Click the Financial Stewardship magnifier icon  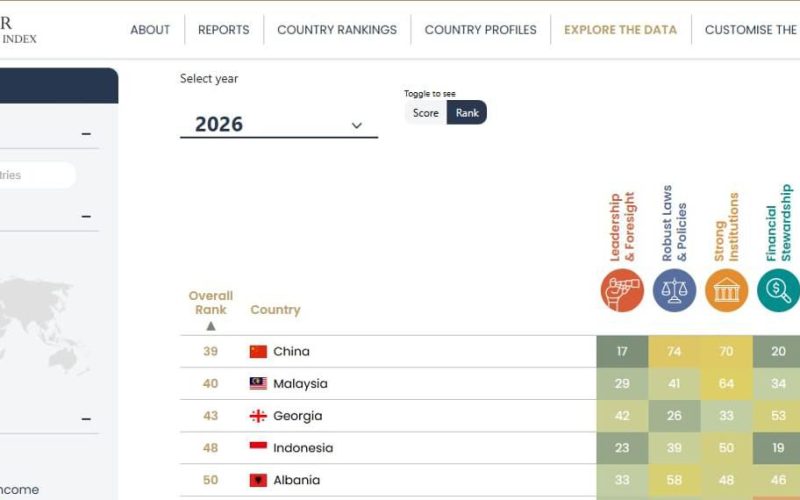[778, 290]
